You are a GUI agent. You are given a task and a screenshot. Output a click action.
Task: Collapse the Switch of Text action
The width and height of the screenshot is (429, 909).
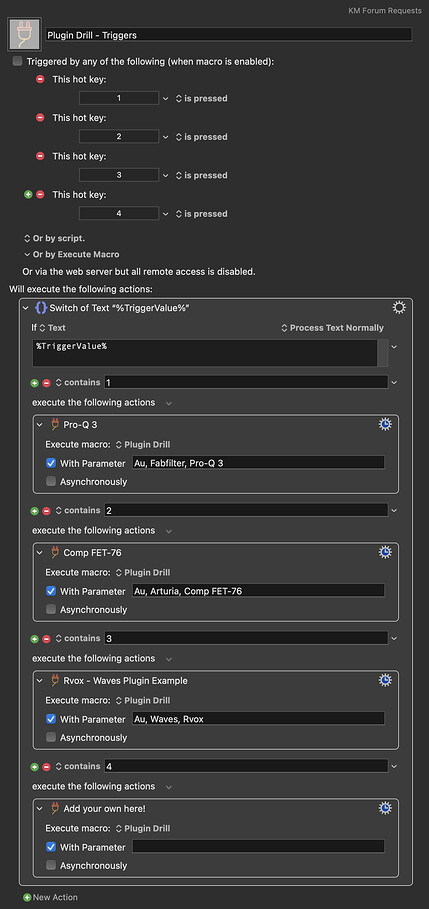(x=25, y=308)
